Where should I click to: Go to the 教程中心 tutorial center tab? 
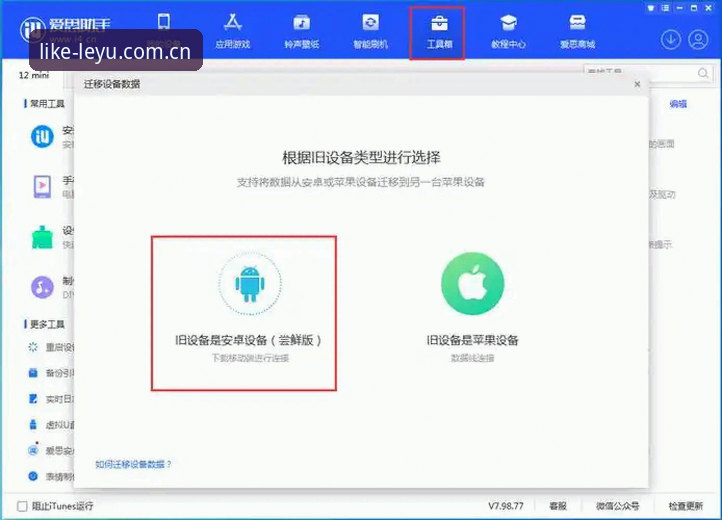pos(508,32)
